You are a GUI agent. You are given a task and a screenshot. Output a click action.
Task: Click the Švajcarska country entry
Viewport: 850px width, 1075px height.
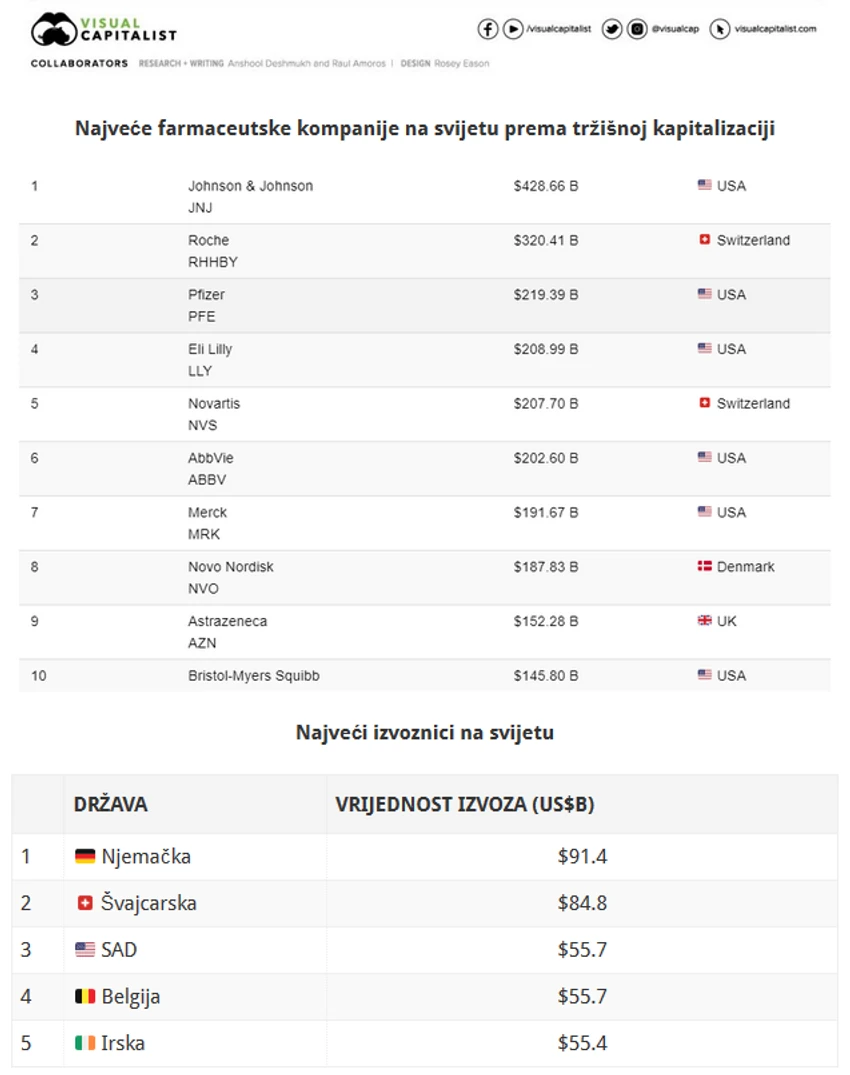(149, 903)
